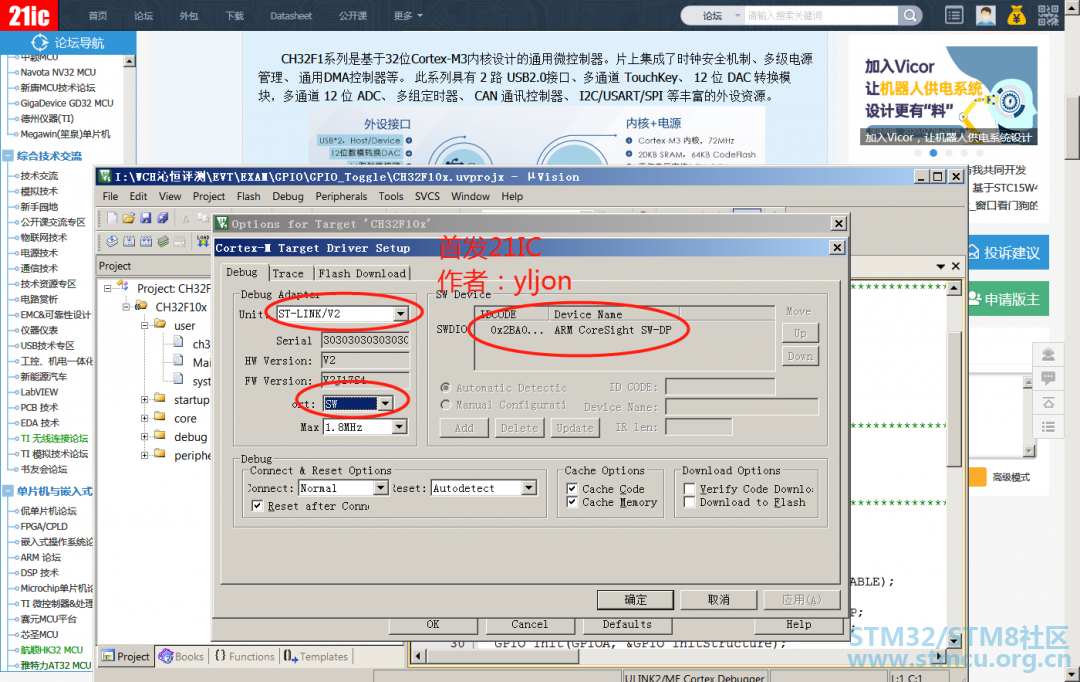Image resolution: width=1080 pixels, height=682 pixels.
Task: Click the 21ic site logo
Action: click(x=29, y=15)
